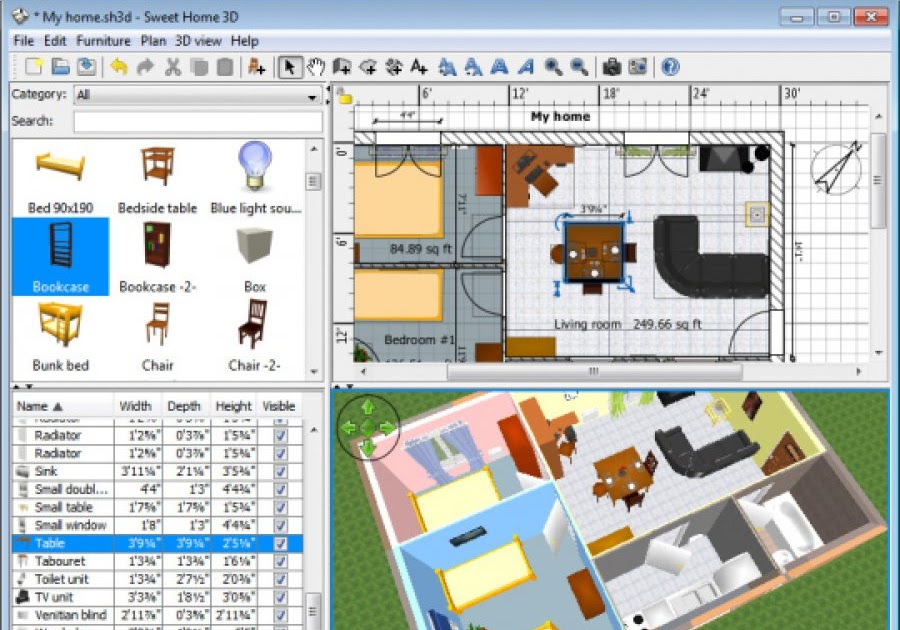
Task: Click the Create 3D video icon
Action: [x=638, y=67]
